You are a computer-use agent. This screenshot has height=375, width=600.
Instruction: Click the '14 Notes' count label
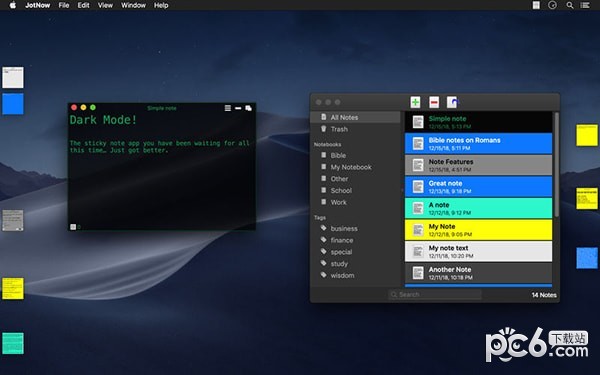[544, 295]
